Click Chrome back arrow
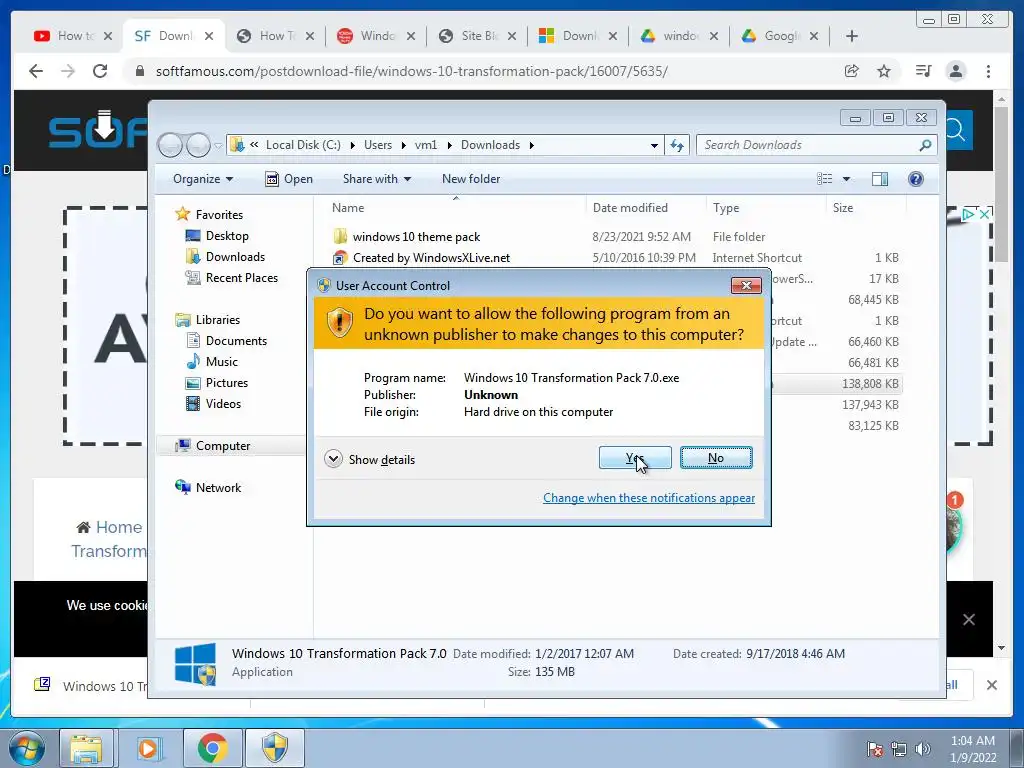Viewport: 1024px width, 768px height. coord(36,71)
